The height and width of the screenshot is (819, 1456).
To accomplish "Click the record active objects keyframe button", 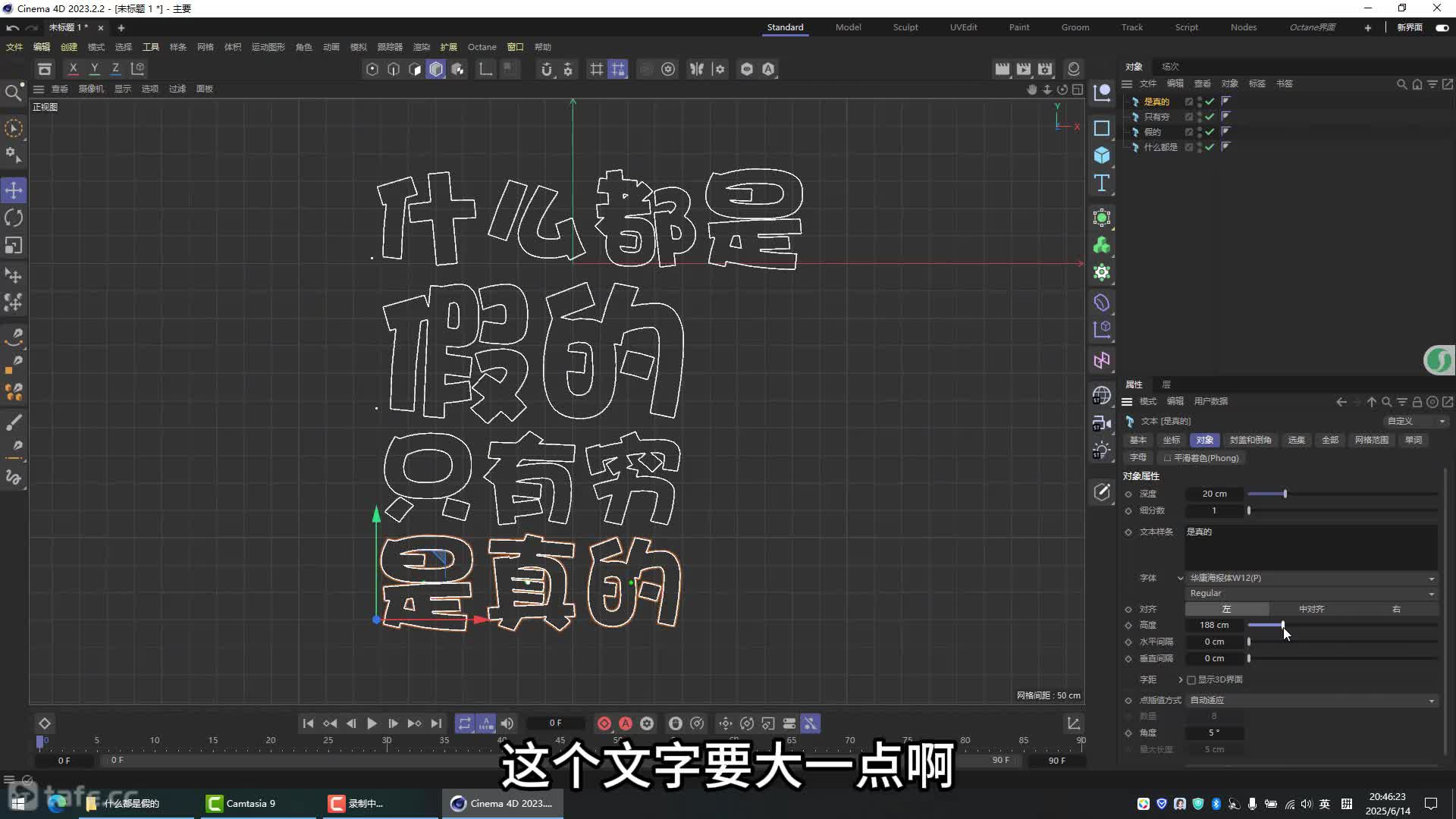I will [x=604, y=723].
